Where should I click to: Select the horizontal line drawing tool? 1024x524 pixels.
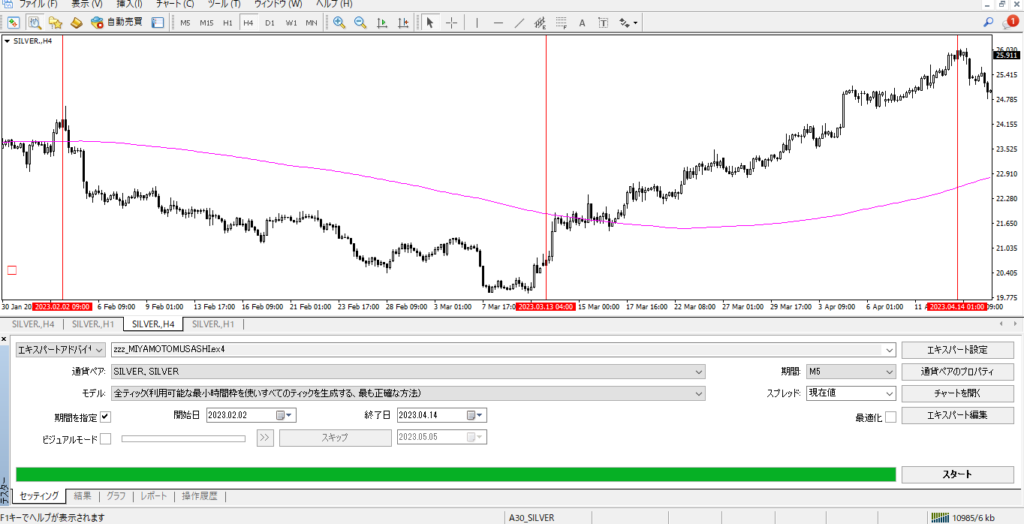498,22
